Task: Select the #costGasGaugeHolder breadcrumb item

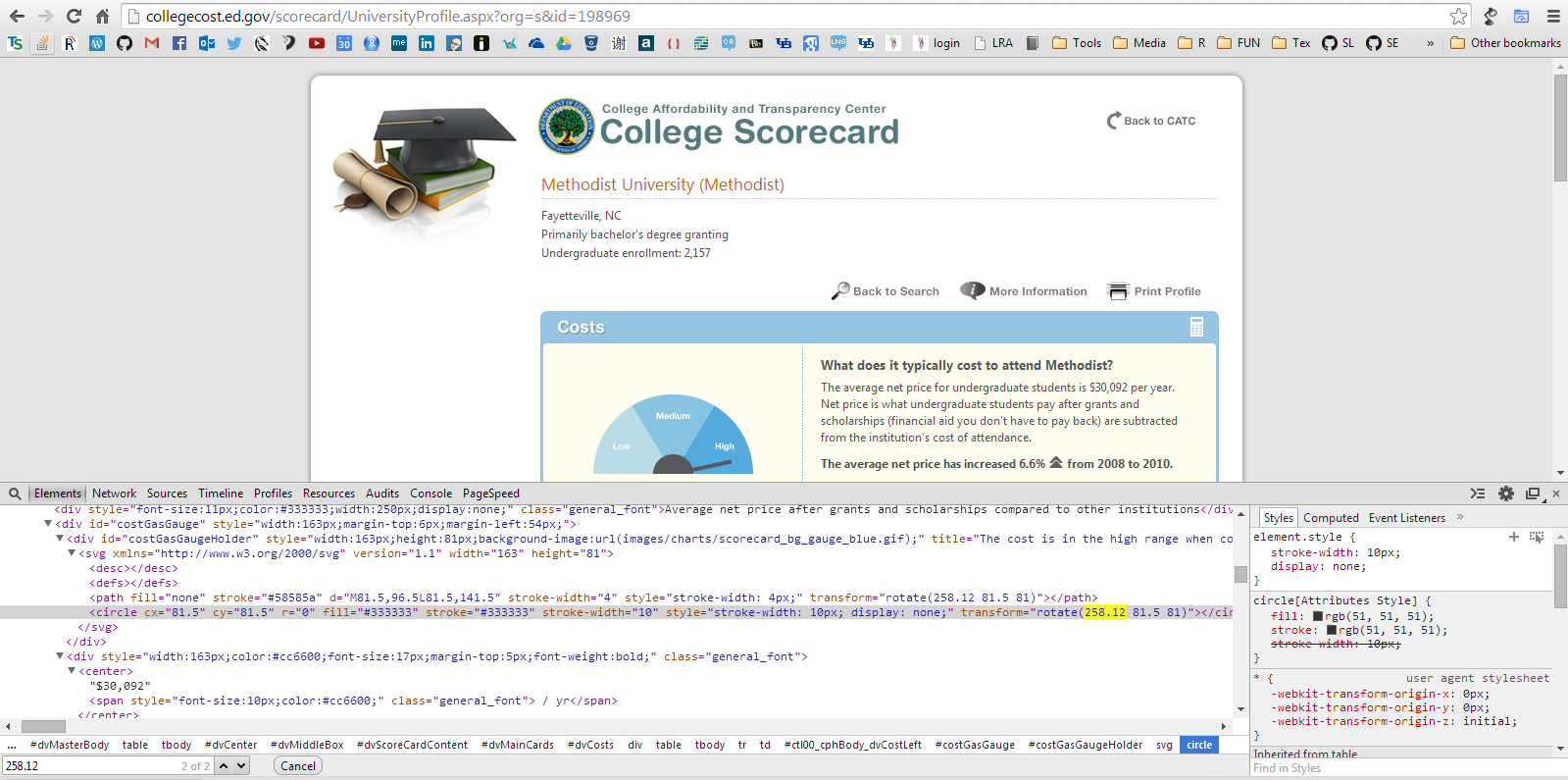Action: coord(1086,745)
